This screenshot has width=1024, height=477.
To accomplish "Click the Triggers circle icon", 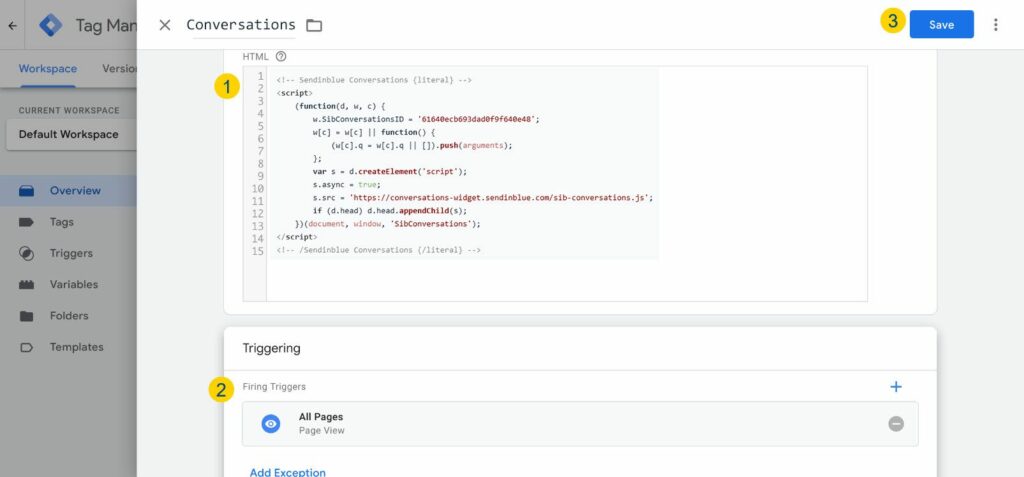I will (x=26, y=254).
